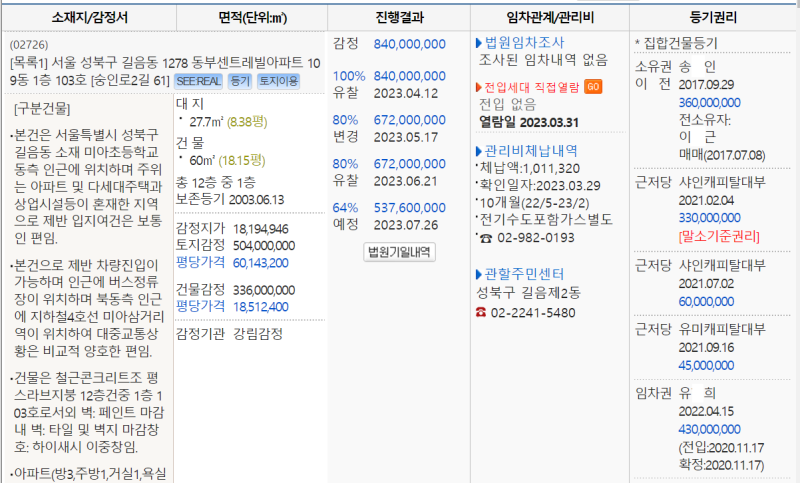Open the 관할주민센터 link
800x483 pixels.
524,274
